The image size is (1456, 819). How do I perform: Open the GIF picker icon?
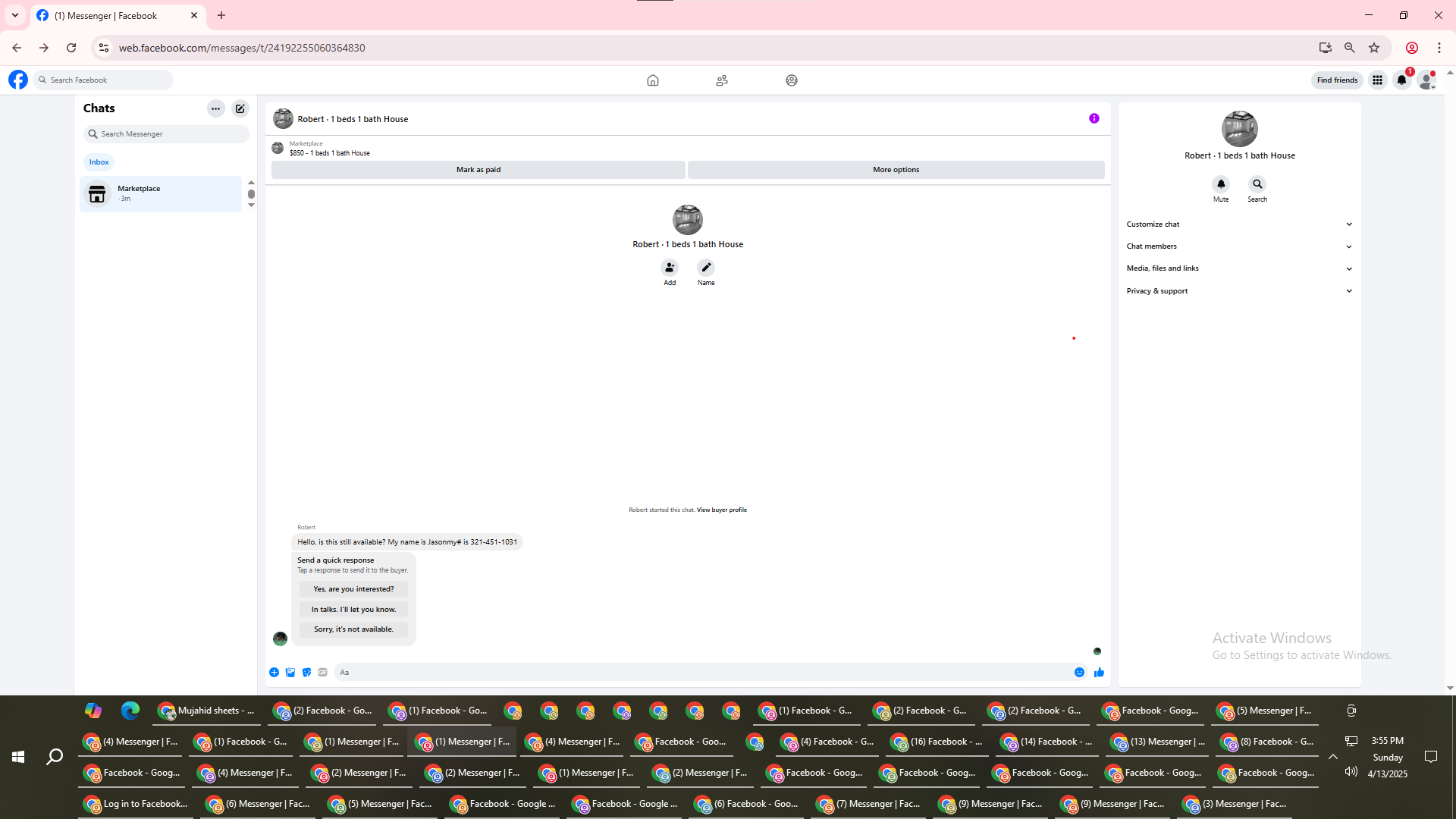coord(323,673)
